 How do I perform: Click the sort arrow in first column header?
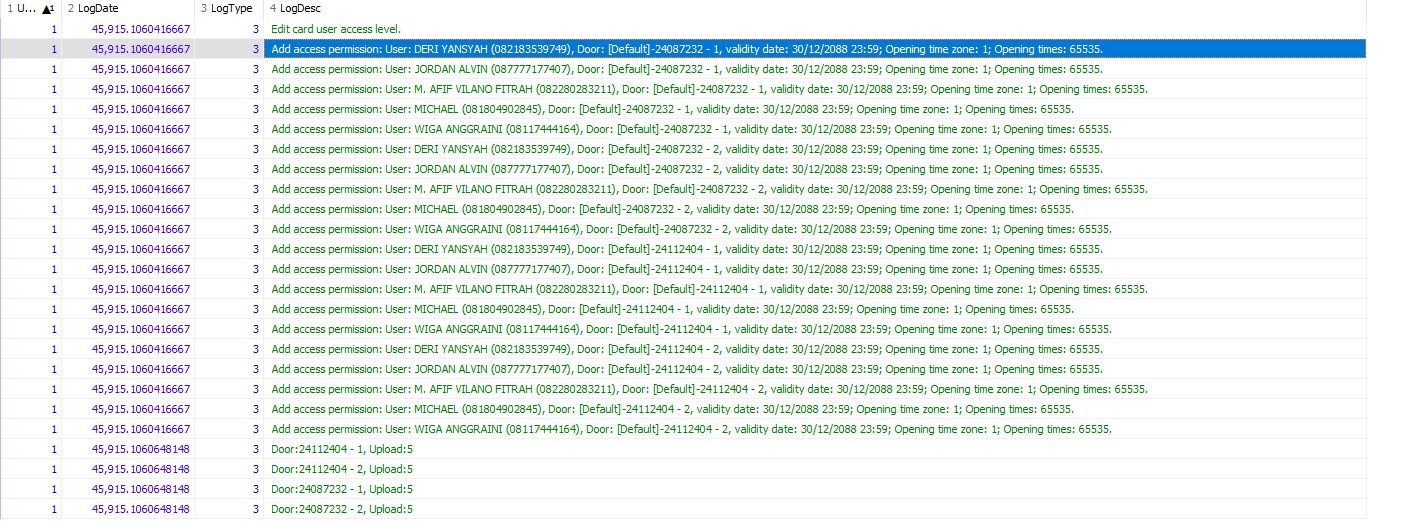(47, 9)
